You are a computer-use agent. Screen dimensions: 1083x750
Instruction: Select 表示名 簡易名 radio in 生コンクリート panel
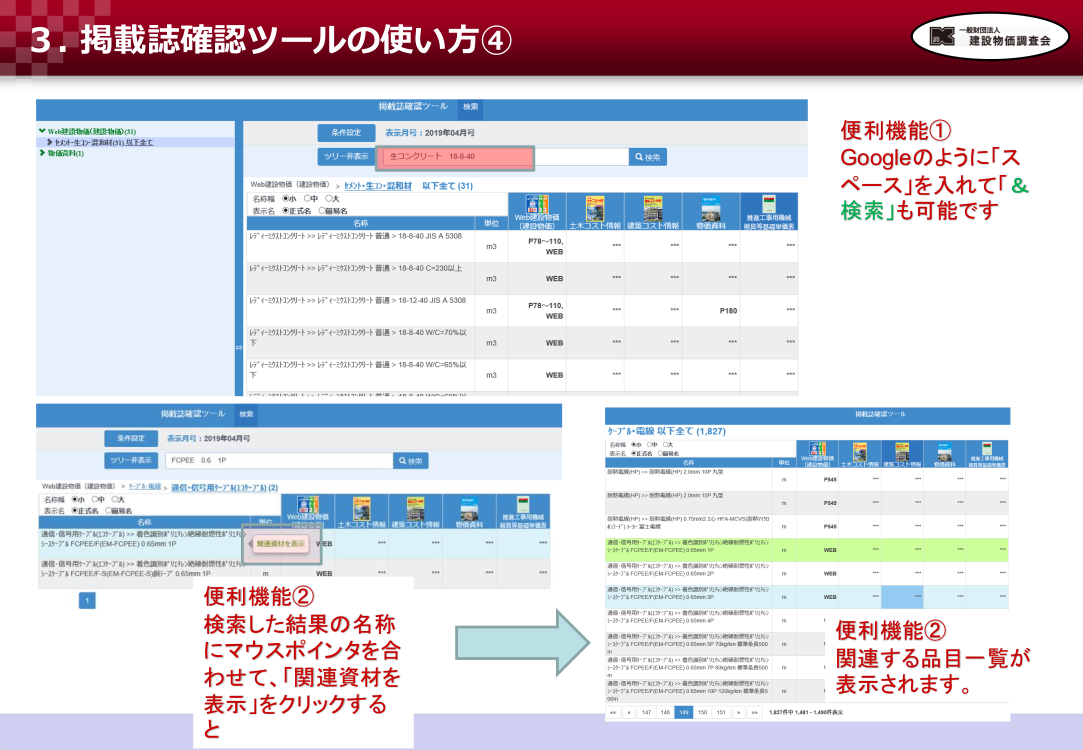(x=322, y=211)
